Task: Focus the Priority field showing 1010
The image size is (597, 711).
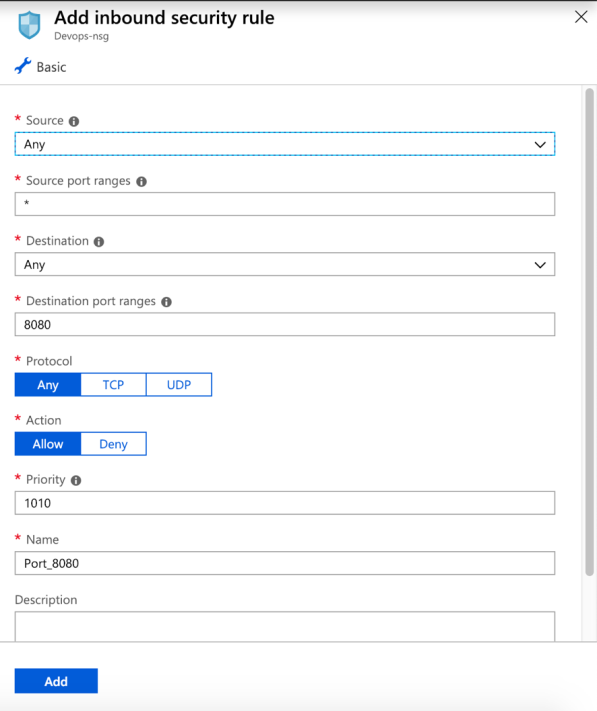Action: tap(285, 503)
